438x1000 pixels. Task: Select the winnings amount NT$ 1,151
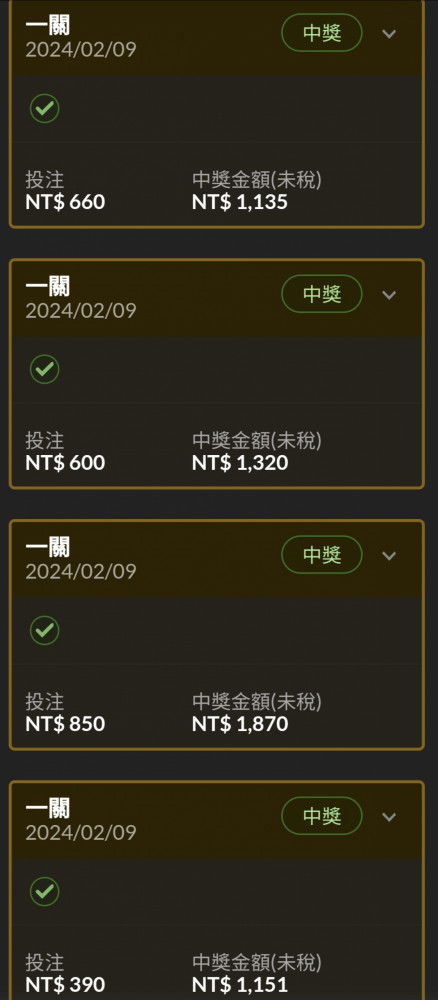coord(240,985)
